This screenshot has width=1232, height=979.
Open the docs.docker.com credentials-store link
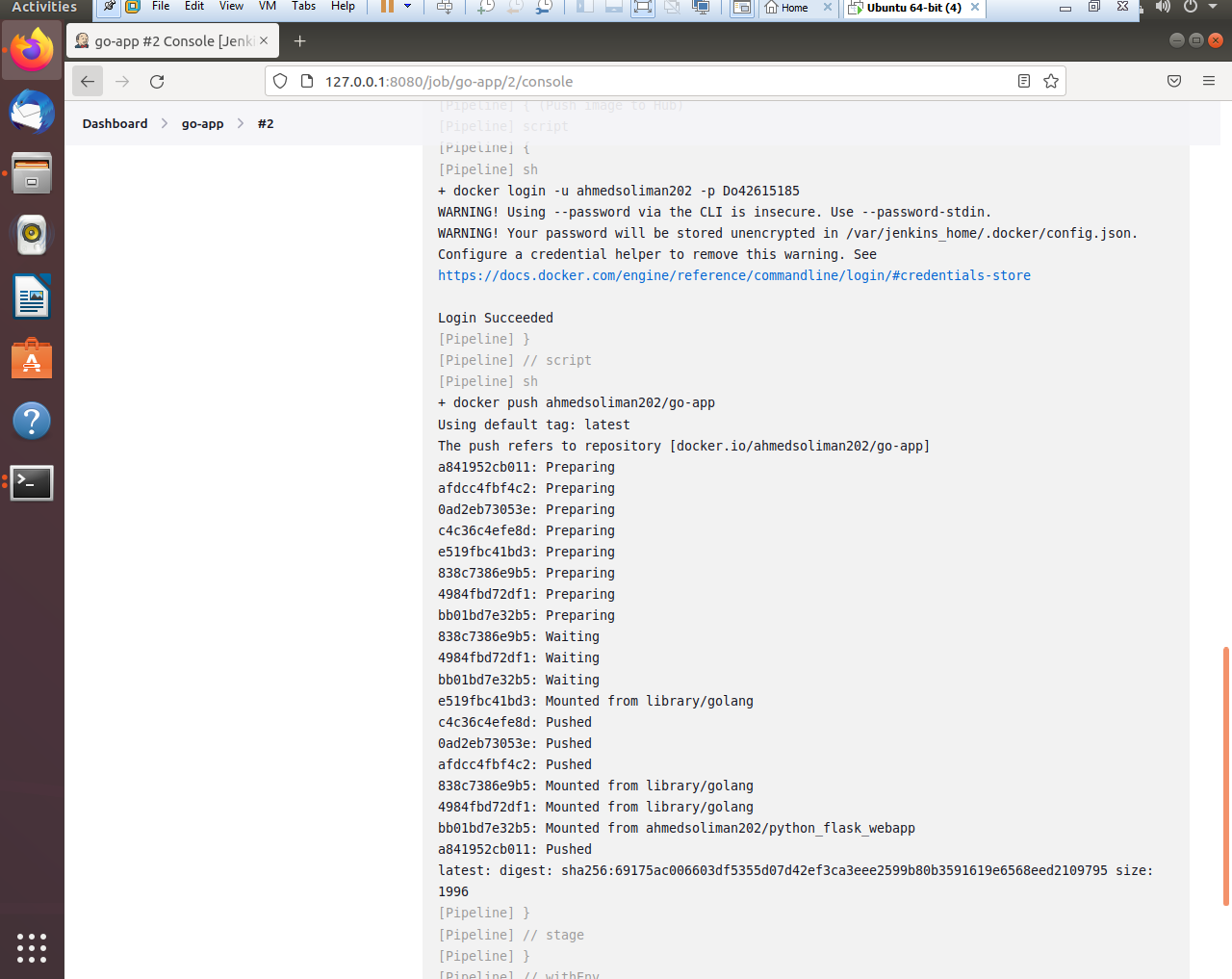pos(734,275)
